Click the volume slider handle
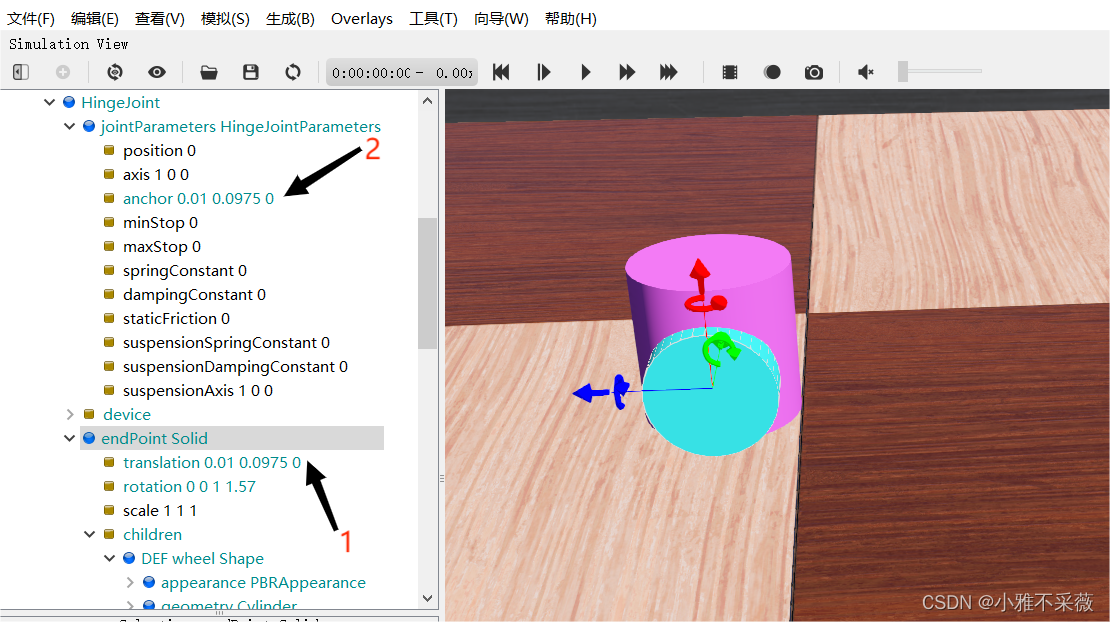1110x622 pixels. [x=903, y=71]
